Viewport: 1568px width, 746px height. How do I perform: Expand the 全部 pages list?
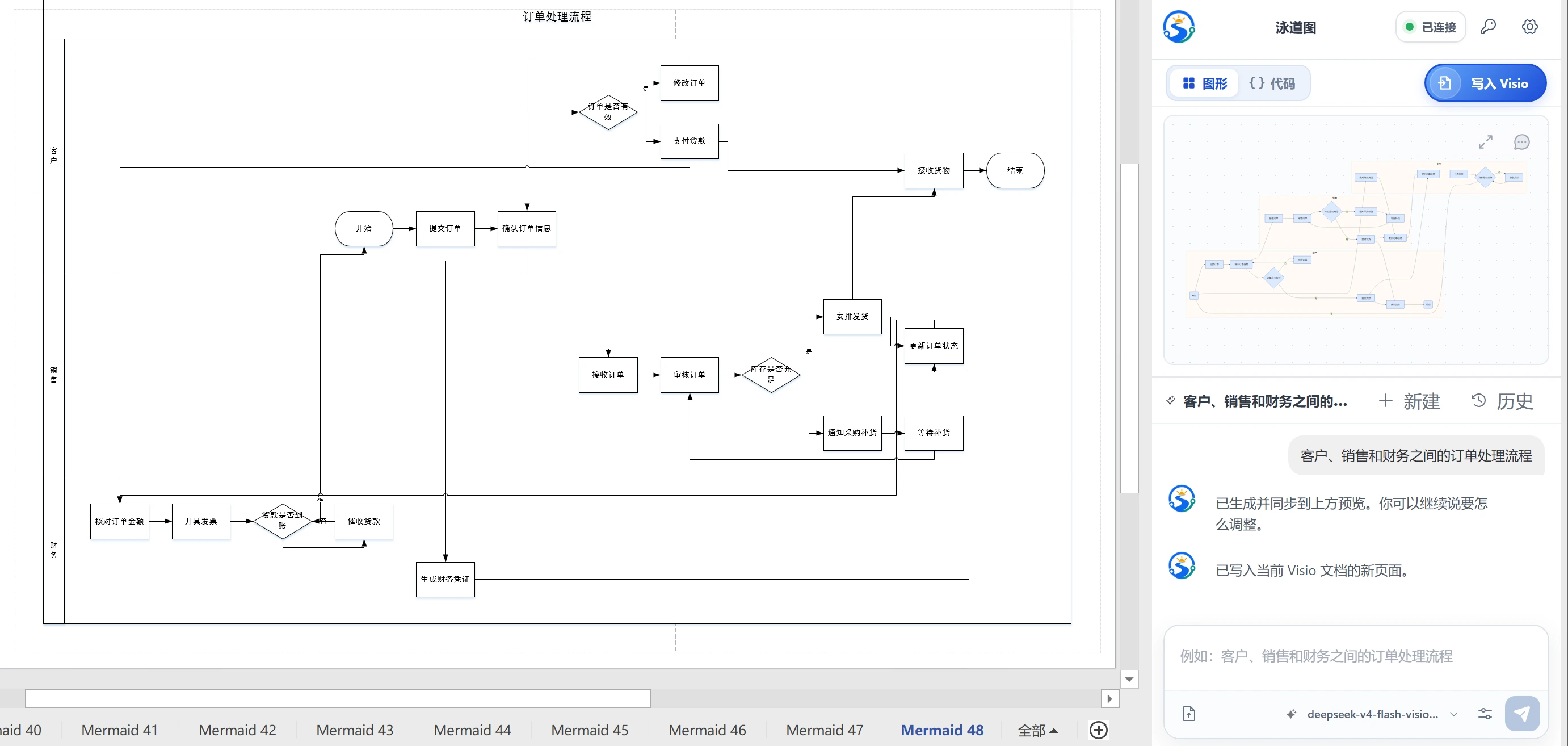(1038, 730)
